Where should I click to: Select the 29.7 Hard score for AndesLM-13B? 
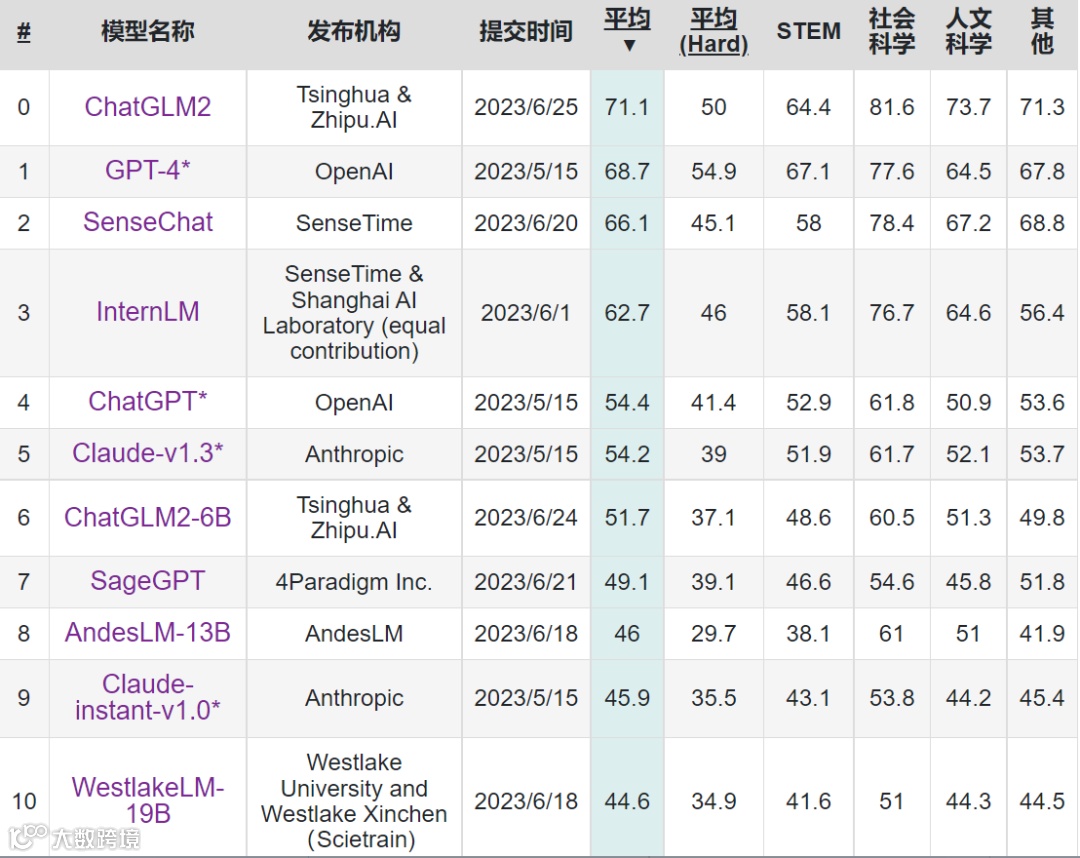click(714, 634)
